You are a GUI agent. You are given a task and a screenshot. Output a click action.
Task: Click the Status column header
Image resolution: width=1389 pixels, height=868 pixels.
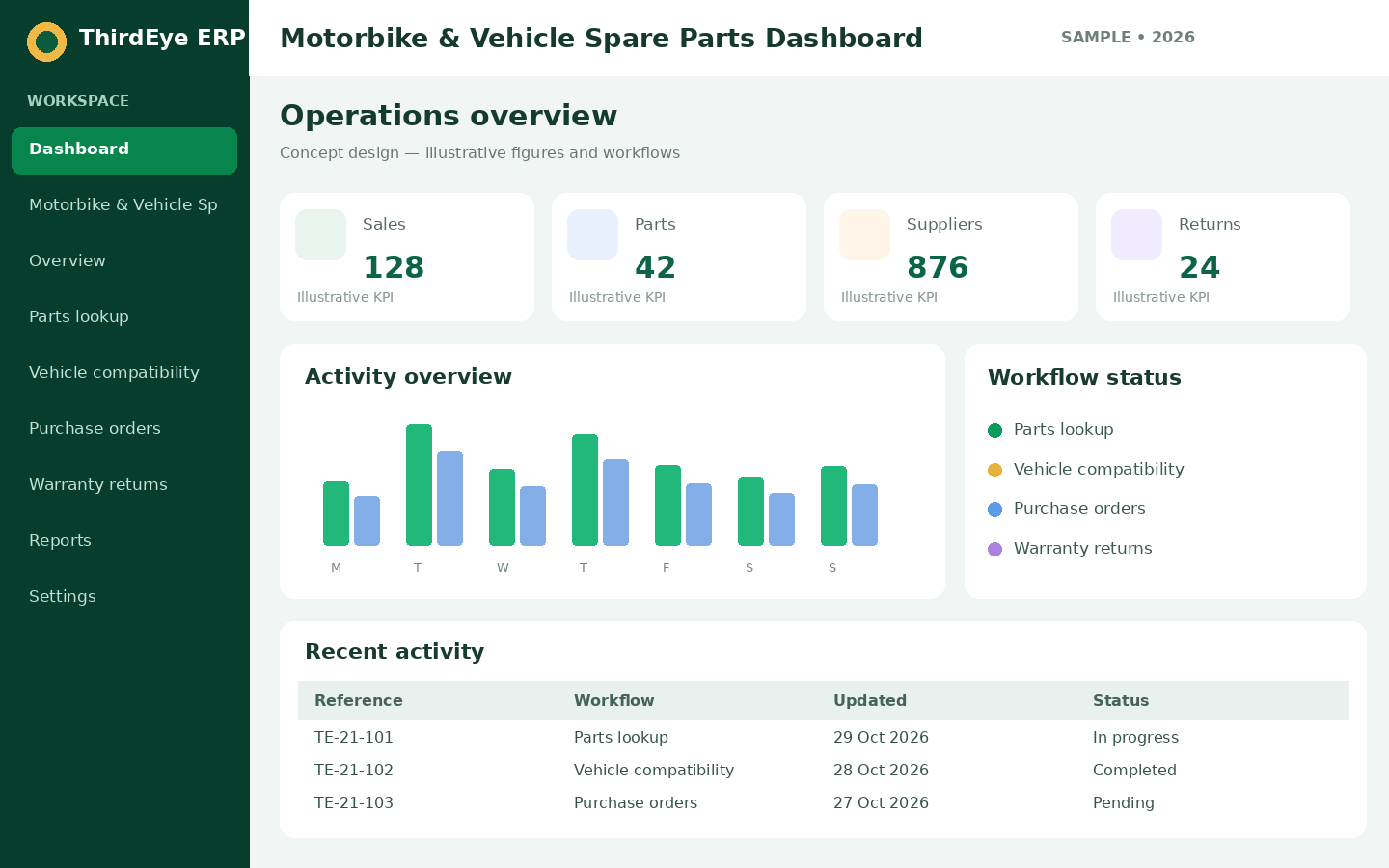pos(1121,701)
